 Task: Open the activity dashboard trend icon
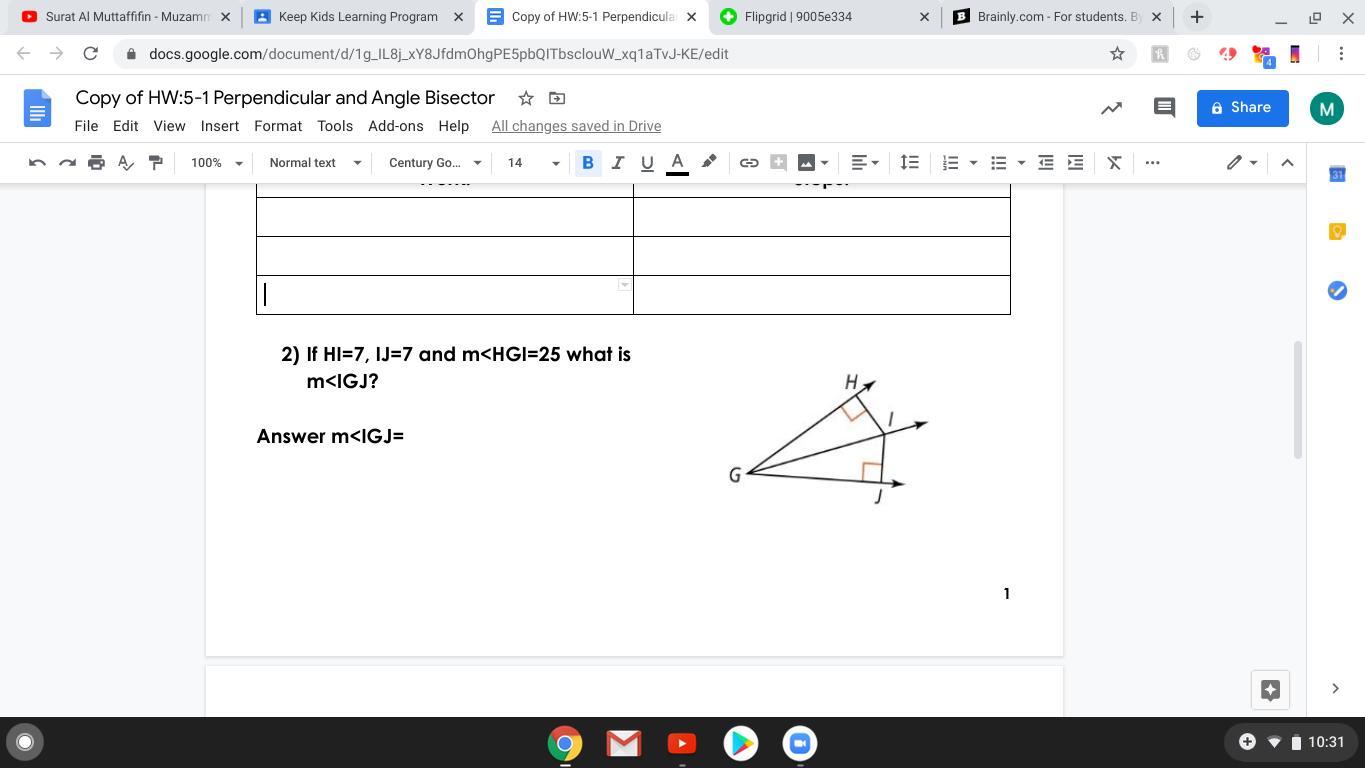click(x=1111, y=108)
